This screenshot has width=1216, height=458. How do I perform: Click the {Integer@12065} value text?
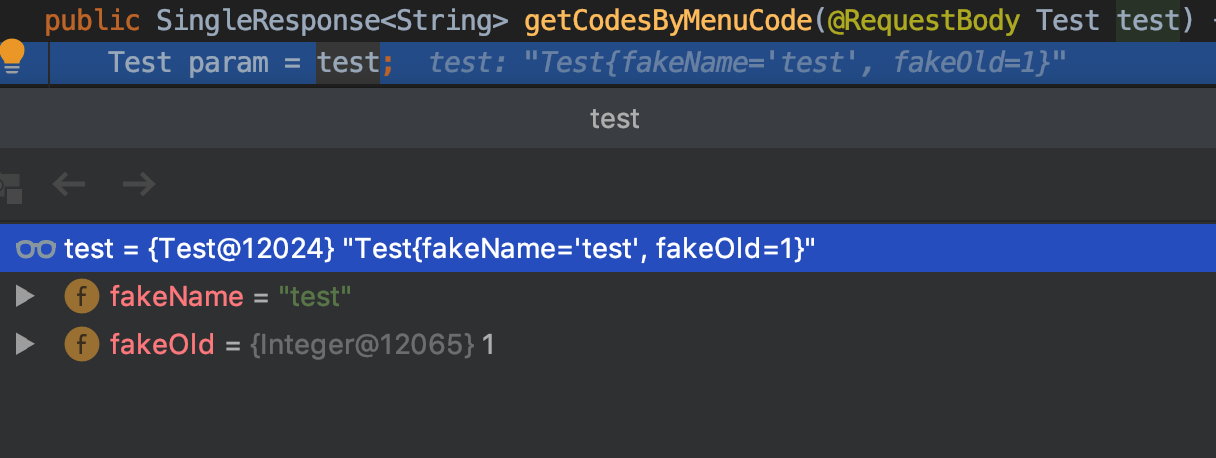pos(362,345)
